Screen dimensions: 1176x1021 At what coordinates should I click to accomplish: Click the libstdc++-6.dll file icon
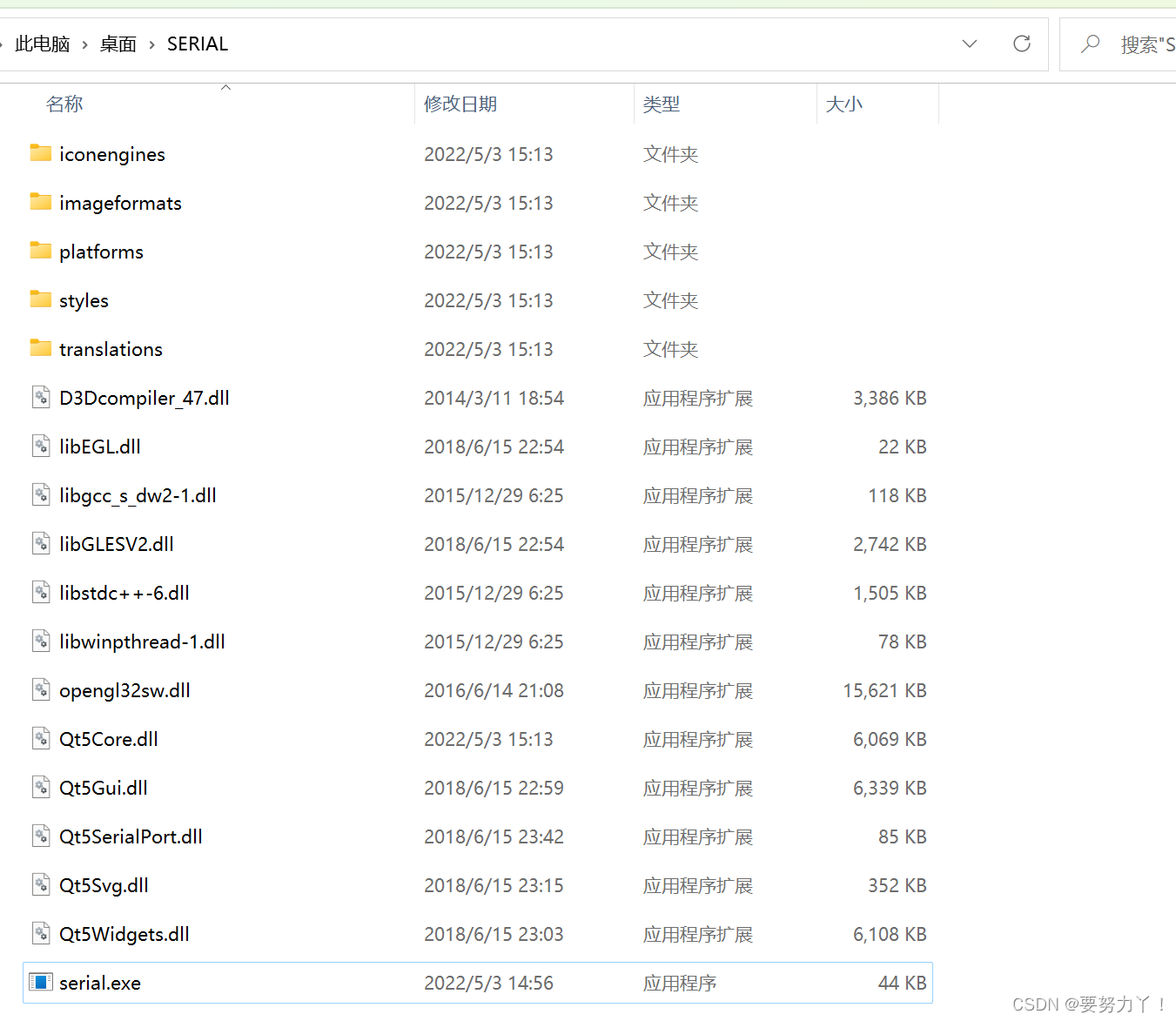(41, 593)
